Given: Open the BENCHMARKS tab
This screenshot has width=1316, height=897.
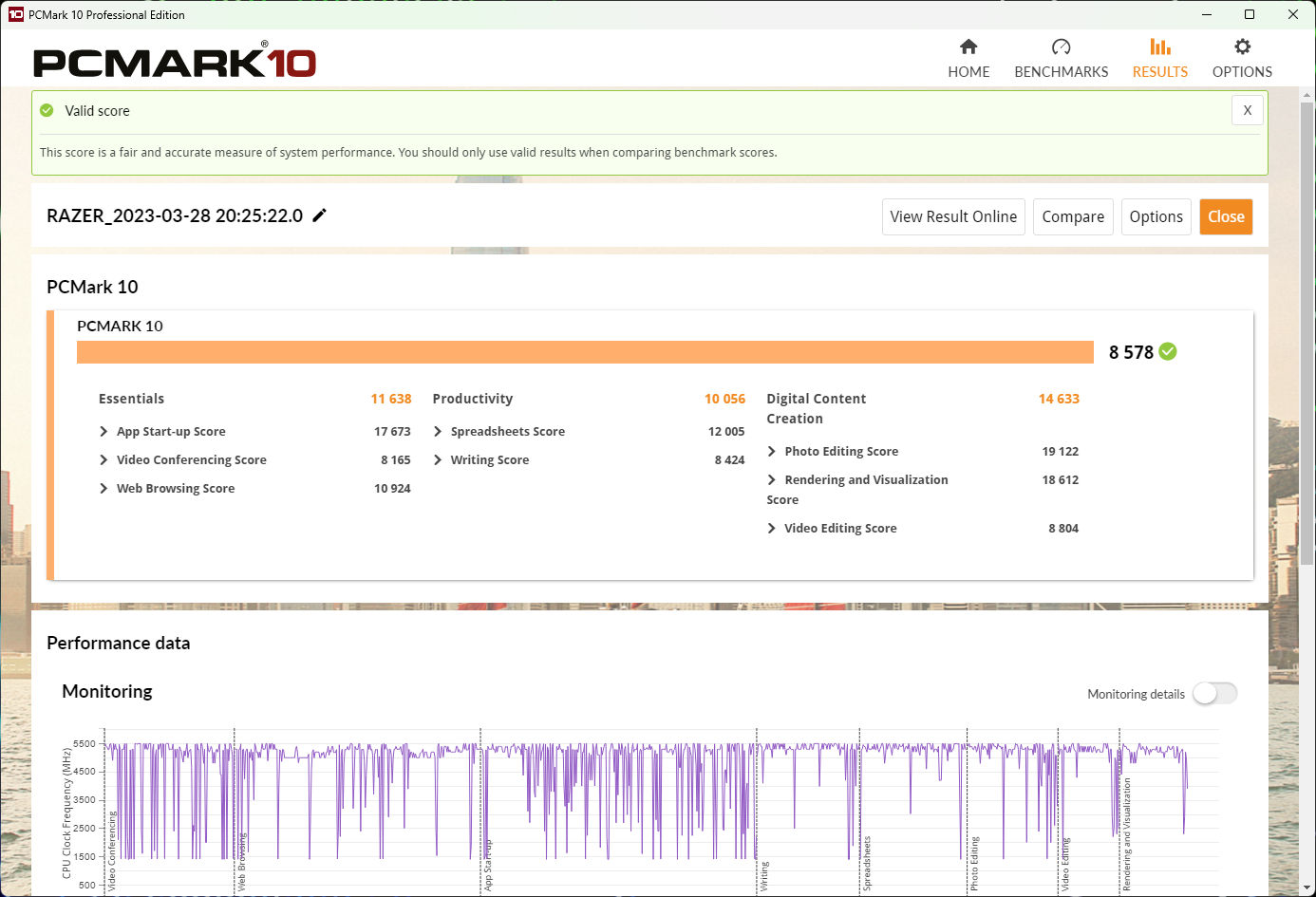Looking at the screenshot, I should [1061, 59].
